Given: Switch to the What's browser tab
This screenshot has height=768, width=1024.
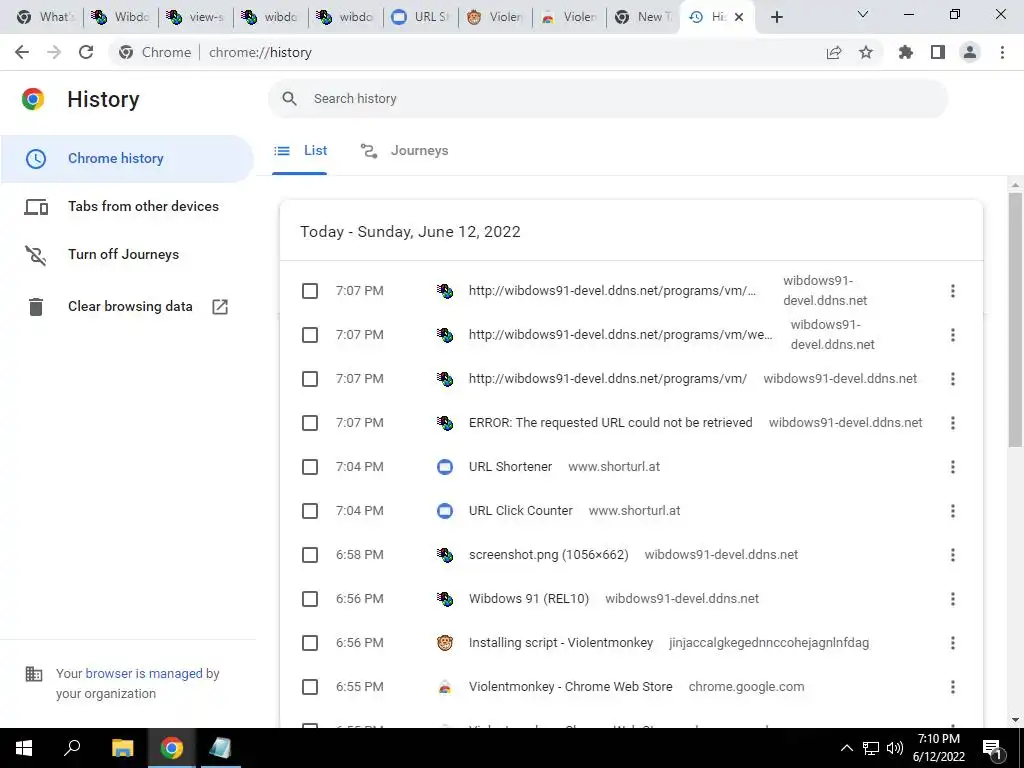Looking at the screenshot, I should click(x=44, y=17).
